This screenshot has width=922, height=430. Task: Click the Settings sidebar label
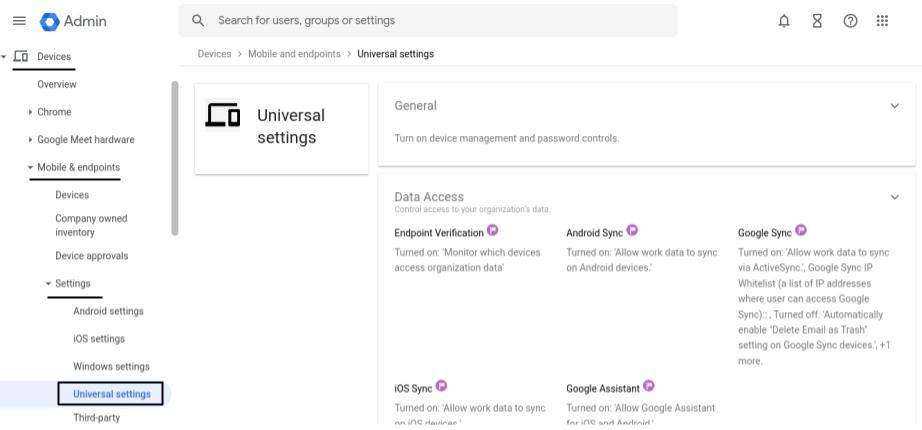tap(73, 284)
